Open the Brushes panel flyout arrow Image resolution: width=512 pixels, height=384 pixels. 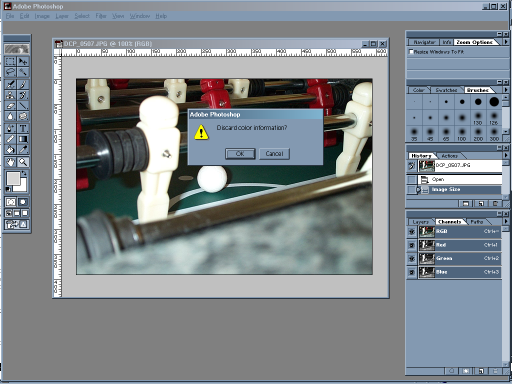coord(506,90)
